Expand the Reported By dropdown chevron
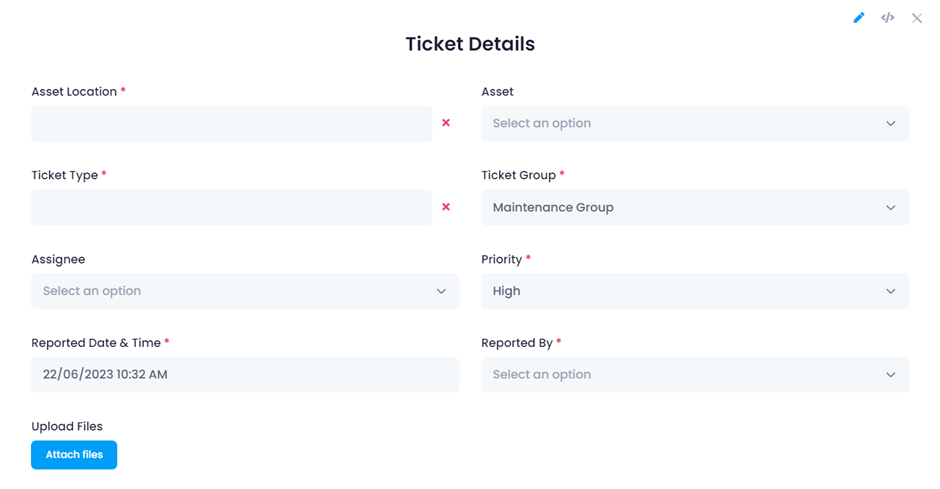 891,375
